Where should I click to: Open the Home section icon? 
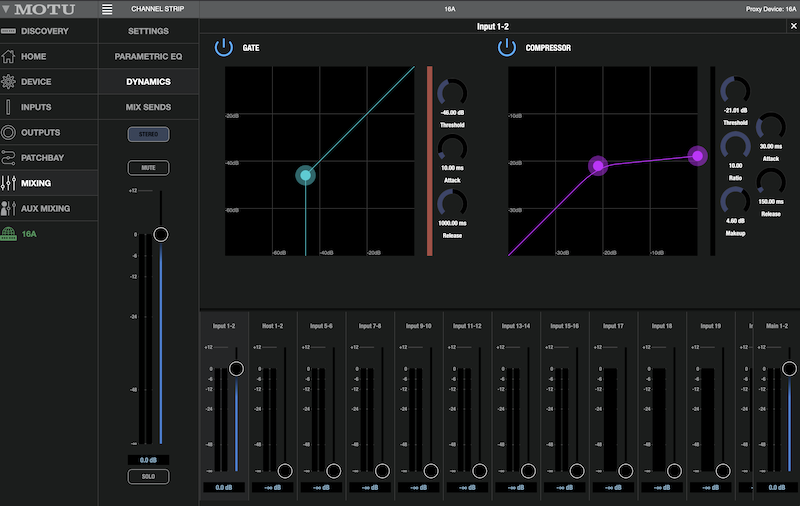tap(9, 57)
